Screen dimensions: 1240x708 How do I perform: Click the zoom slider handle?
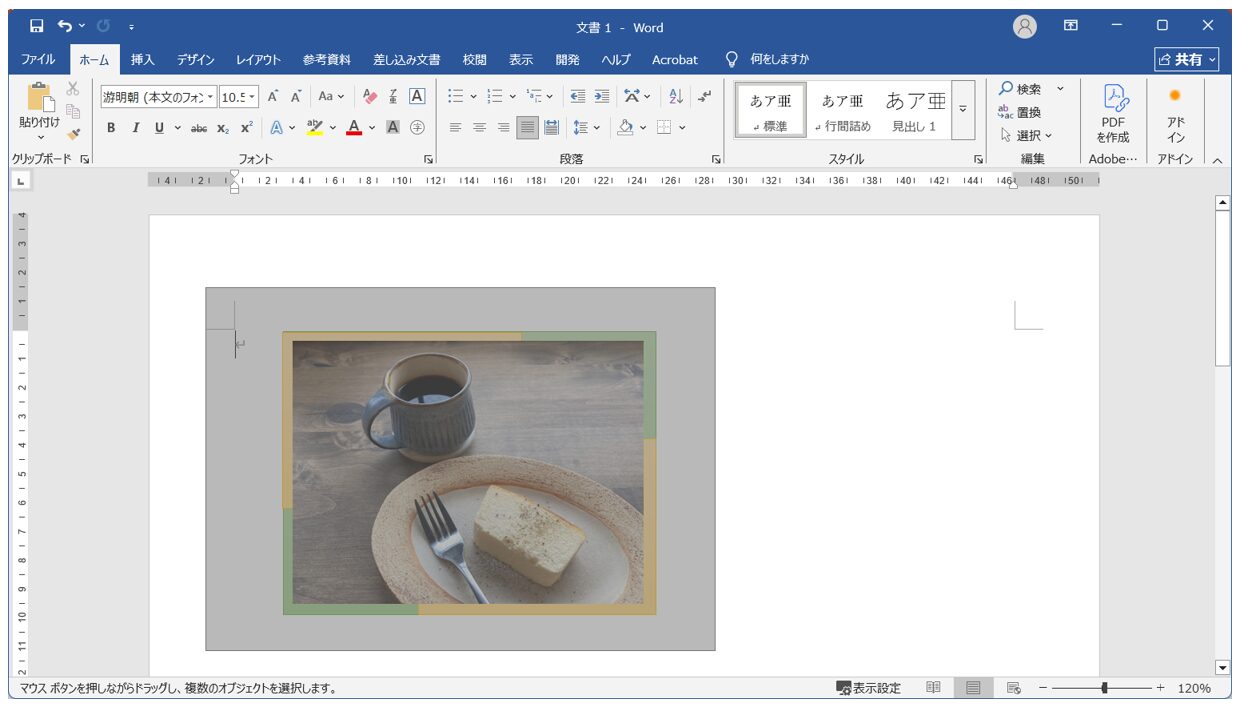(1104, 688)
